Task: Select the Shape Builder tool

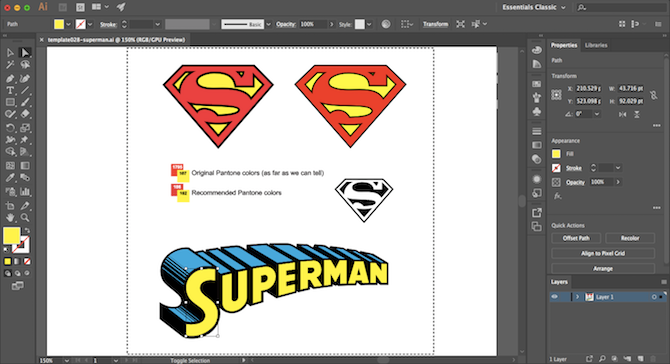Action: click(x=10, y=152)
